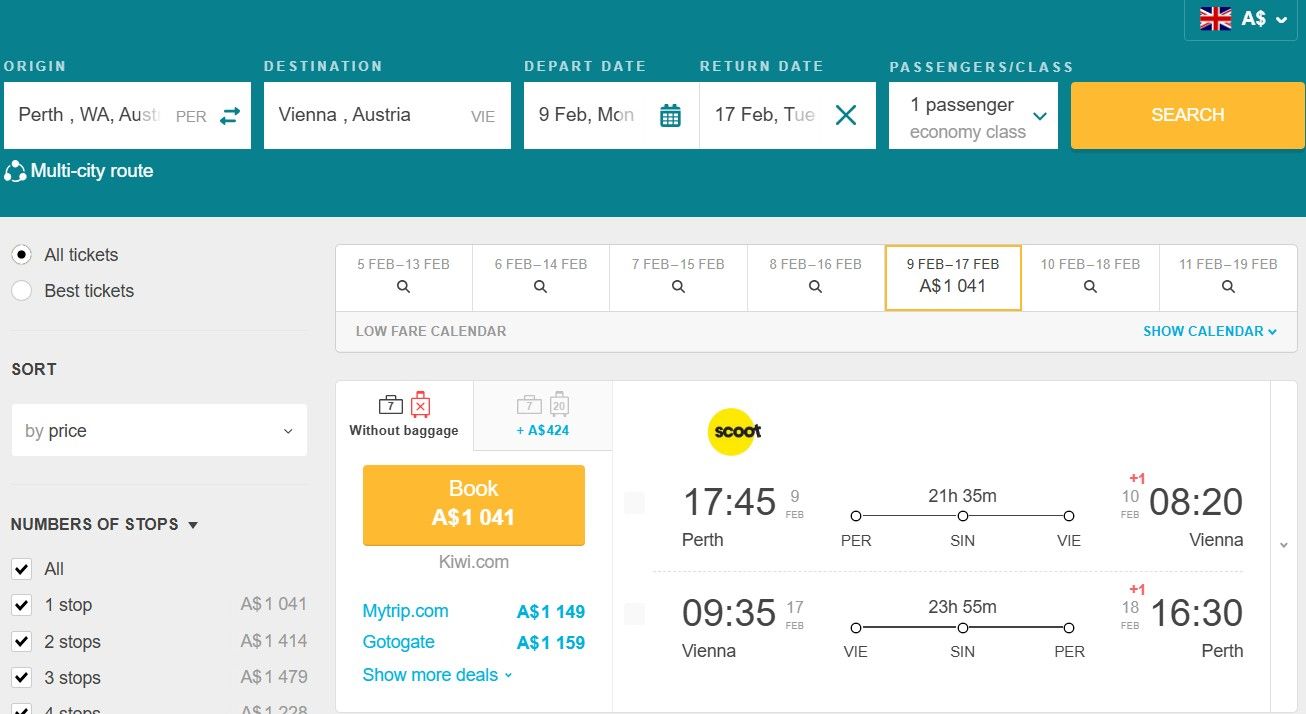Switch to the +A$424 baggage option tab
1306x714 pixels.
pos(542,415)
